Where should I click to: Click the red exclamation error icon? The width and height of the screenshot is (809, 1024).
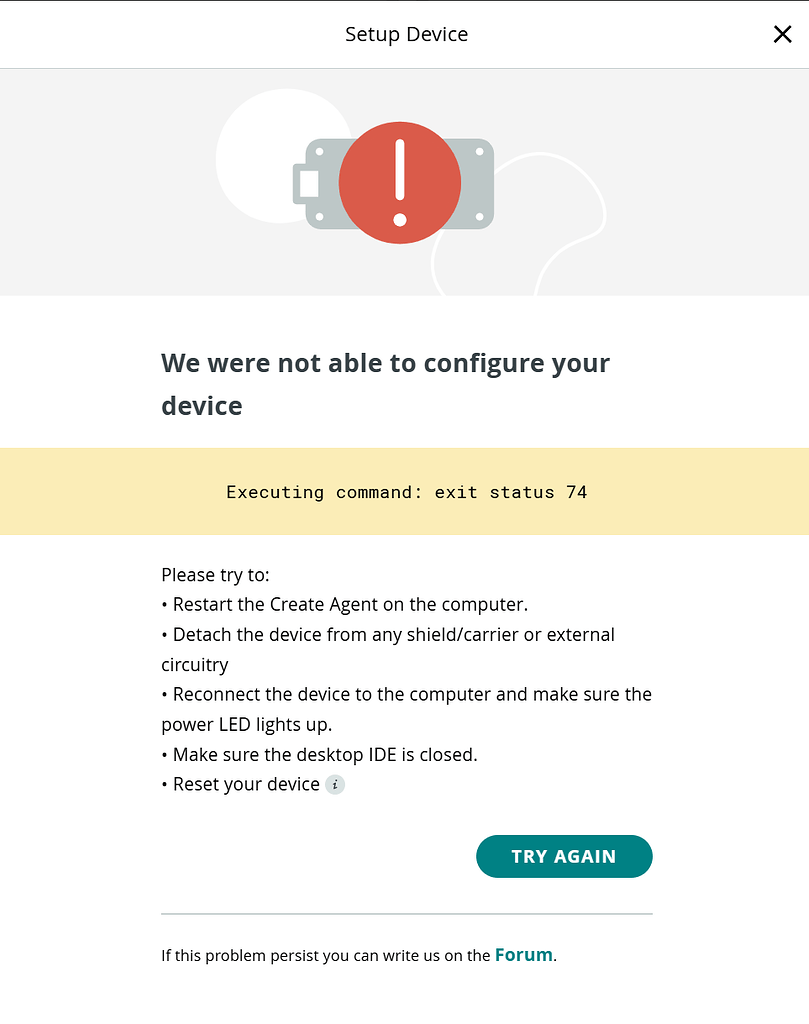click(400, 183)
